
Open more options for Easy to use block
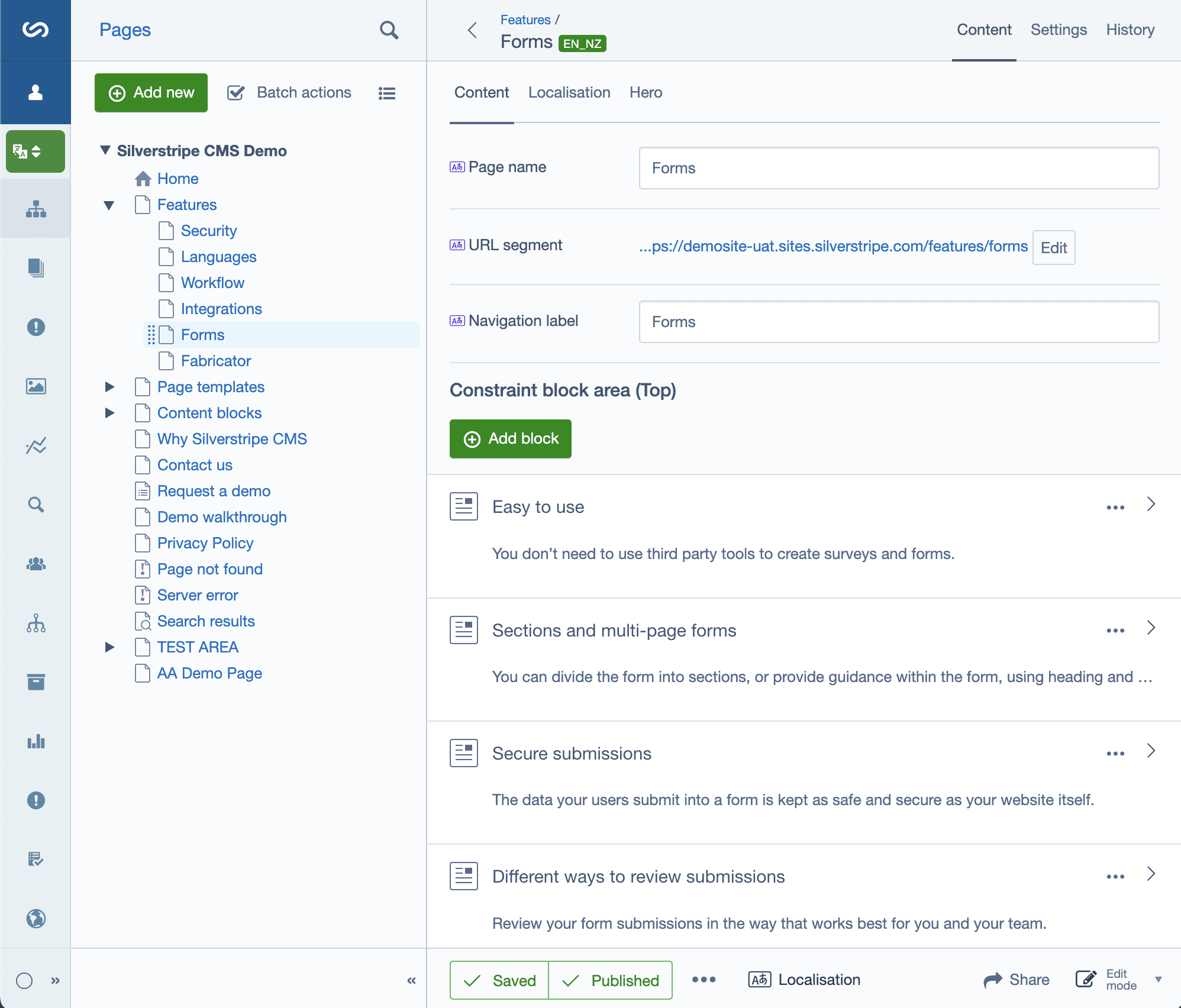(1115, 507)
